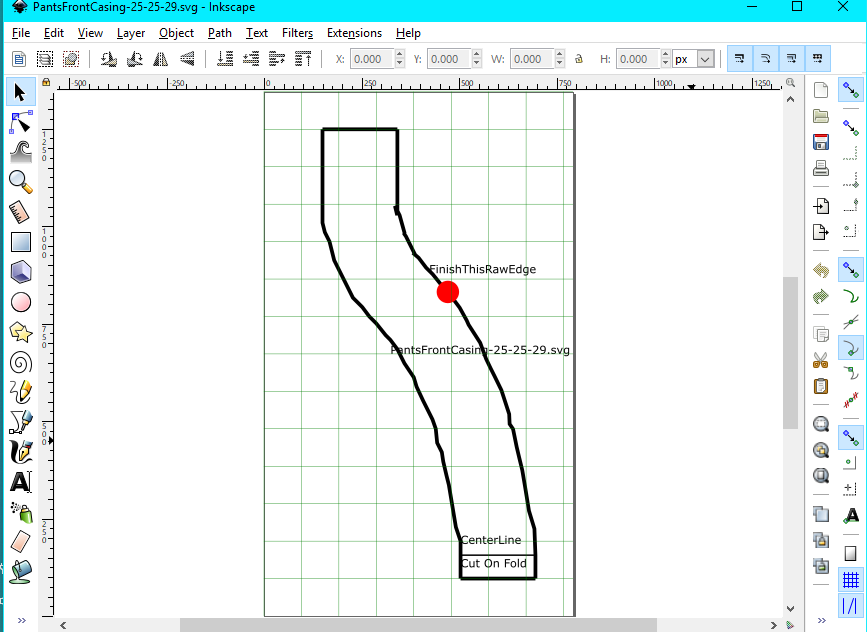Enable snapping in the right snap bar

click(852, 89)
